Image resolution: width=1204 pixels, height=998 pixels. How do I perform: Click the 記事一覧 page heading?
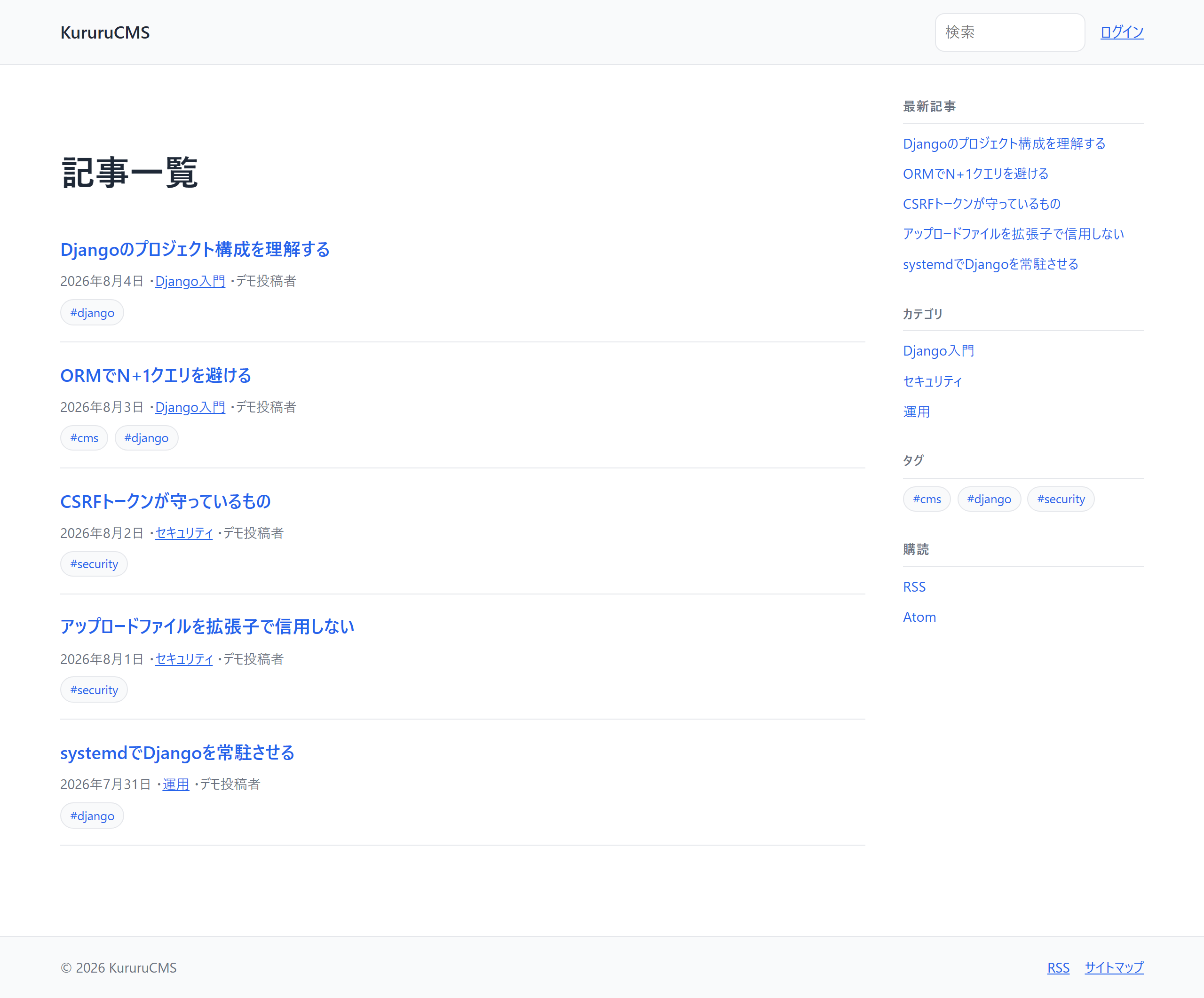pyautogui.click(x=130, y=173)
